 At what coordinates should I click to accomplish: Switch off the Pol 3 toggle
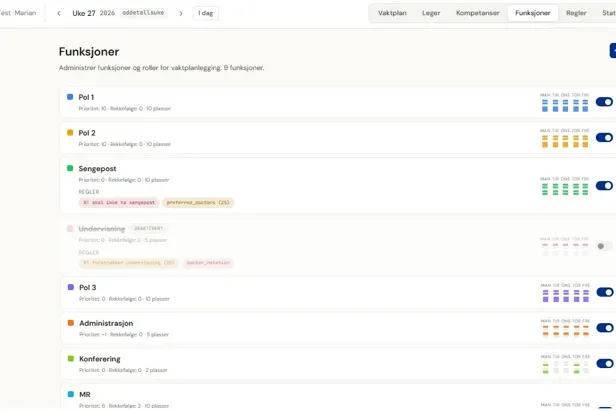pyautogui.click(x=605, y=292)
